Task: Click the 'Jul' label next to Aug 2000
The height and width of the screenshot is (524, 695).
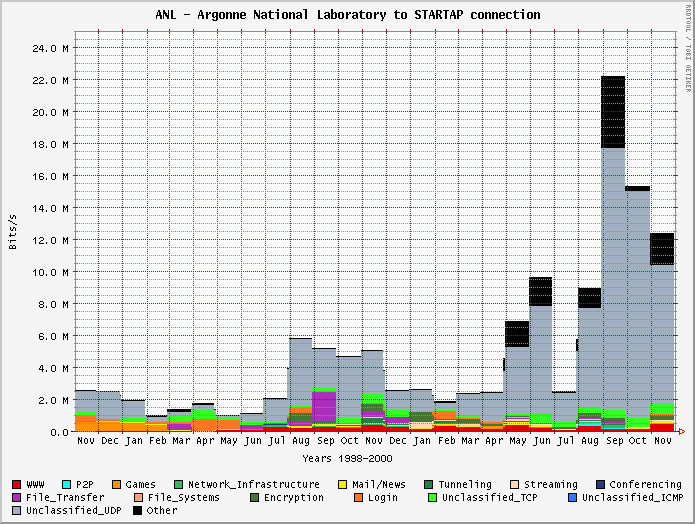Action: pyautogui.click(x=566, y=441)
